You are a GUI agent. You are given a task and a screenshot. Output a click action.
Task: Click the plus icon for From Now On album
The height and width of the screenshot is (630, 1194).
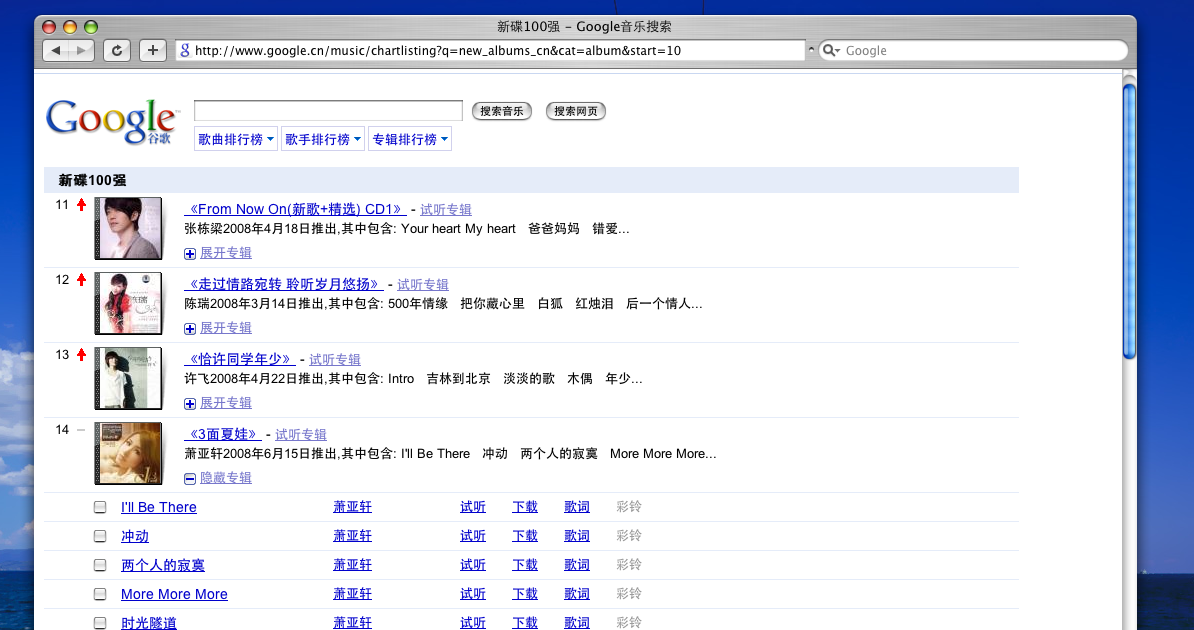click(x=190, y=254)
